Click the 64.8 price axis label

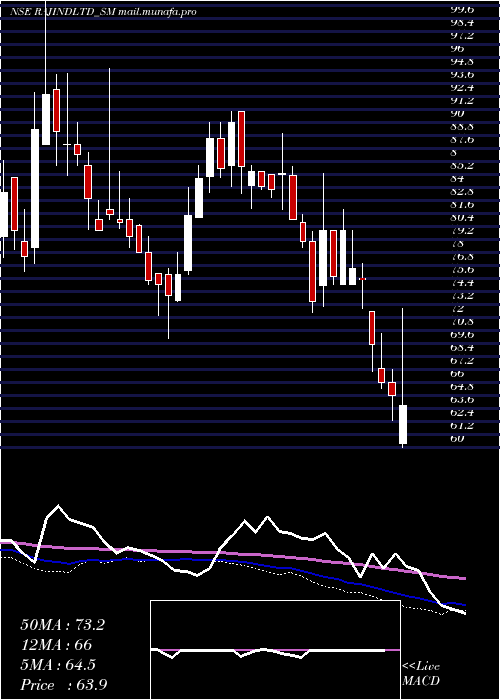coord(464,386)
